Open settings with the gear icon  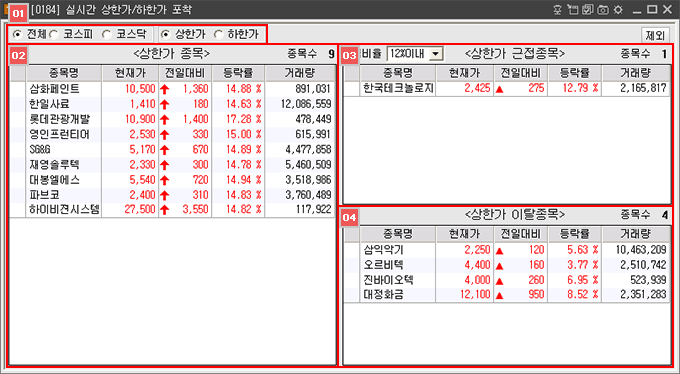click(x=618, y=10)
